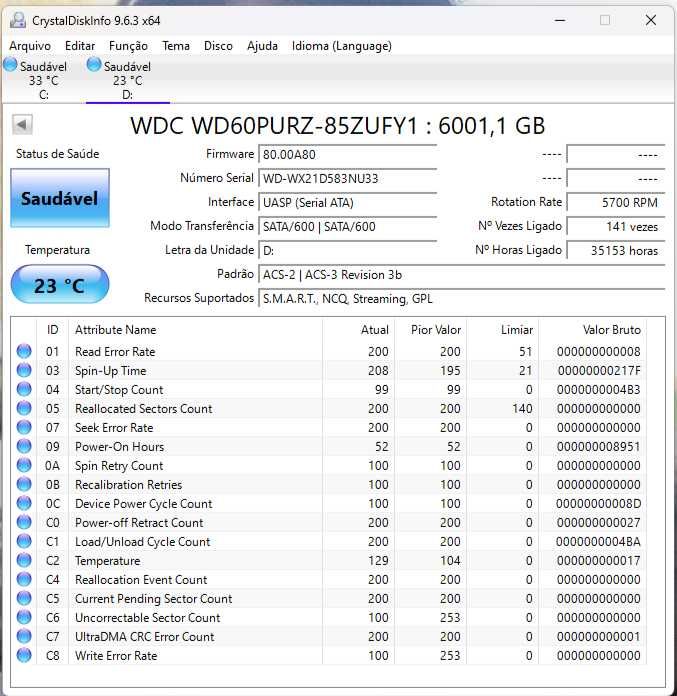Click the serial number field WD-WX21D583NU33
This screenshot has height=696, width=677.
(348, 178)
